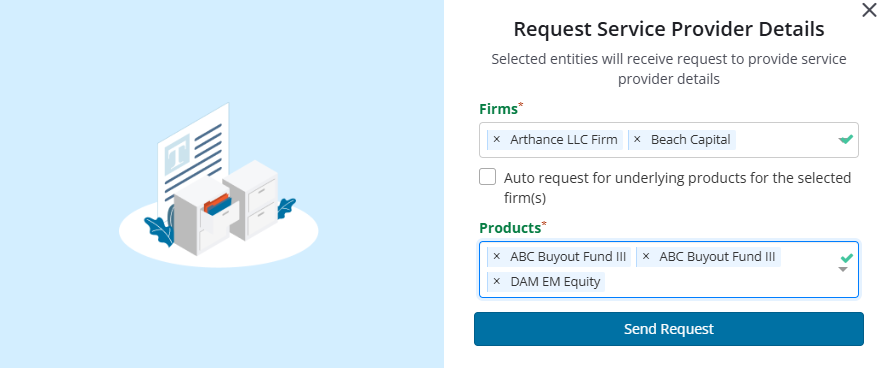Remove the first ABC Buyout Fund III chip
887x368 pixels.
[x=497, y=257]
